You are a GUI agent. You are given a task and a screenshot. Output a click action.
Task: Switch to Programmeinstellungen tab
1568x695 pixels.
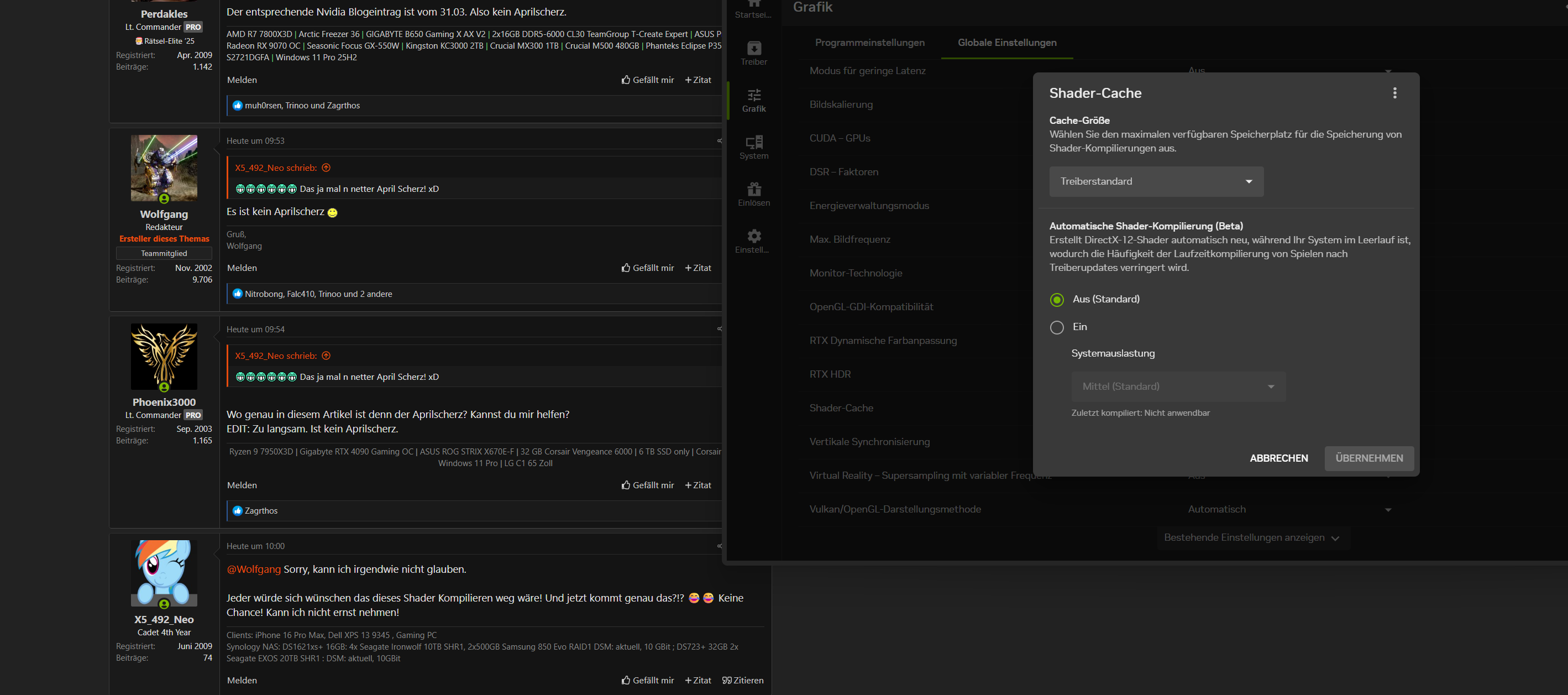[869, 43]
